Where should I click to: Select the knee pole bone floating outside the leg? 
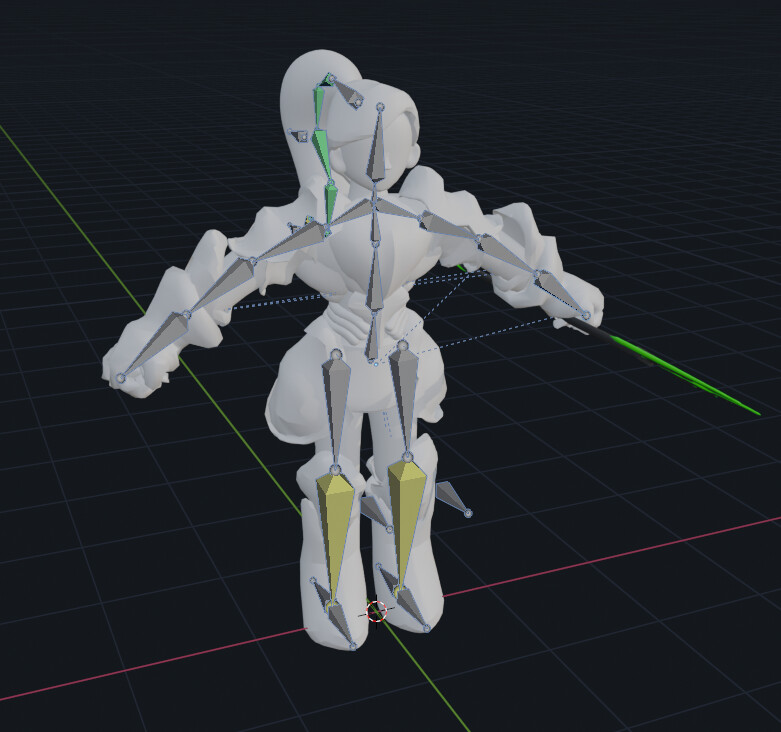pos(450,495)
